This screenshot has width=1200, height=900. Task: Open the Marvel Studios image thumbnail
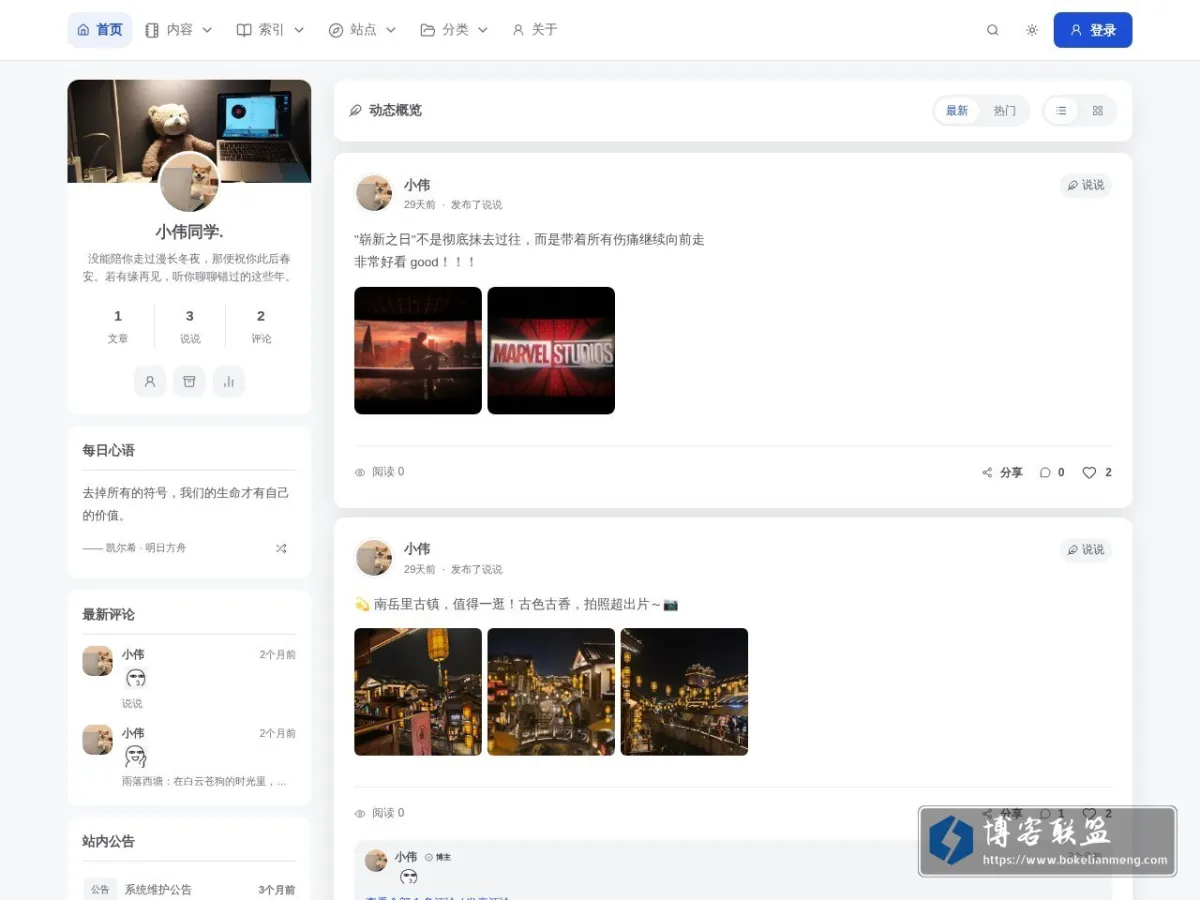[x=551, y=350]
